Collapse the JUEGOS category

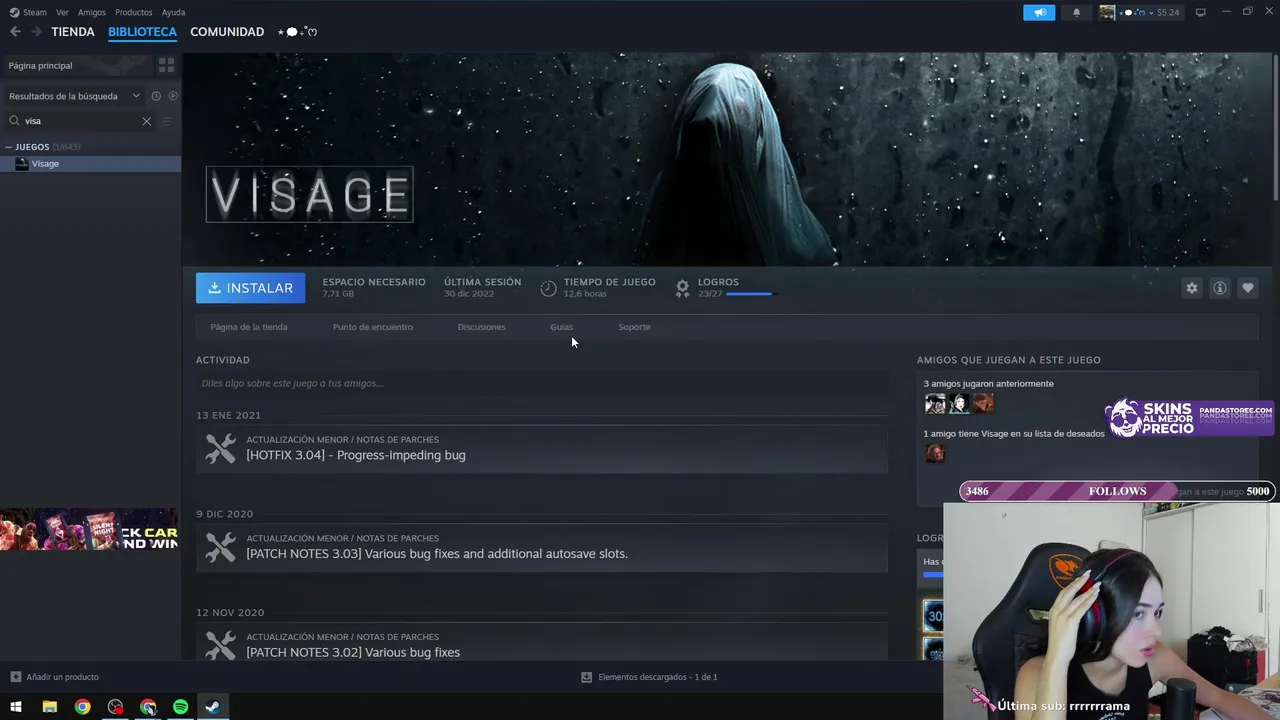[8, 147]
